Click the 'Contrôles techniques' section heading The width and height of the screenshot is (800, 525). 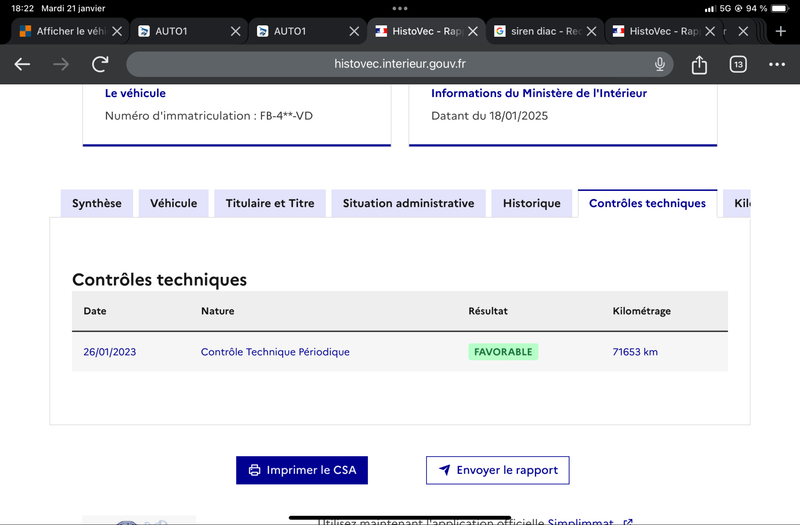coord(159,280)
